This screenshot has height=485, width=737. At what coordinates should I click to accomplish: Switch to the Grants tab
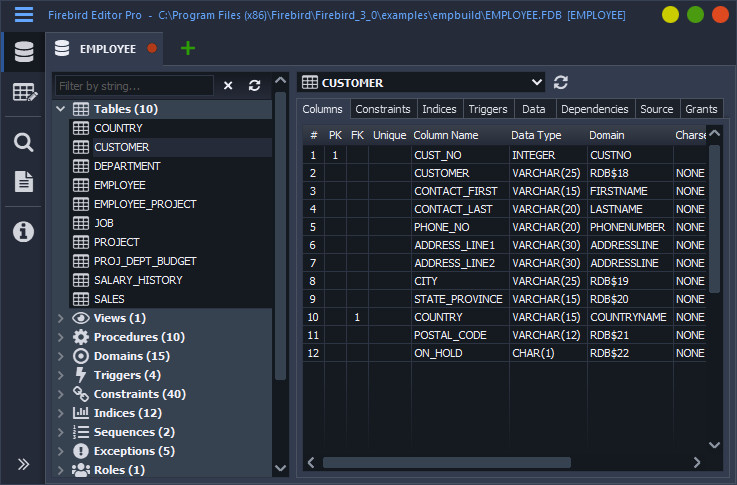coord(701,109)
